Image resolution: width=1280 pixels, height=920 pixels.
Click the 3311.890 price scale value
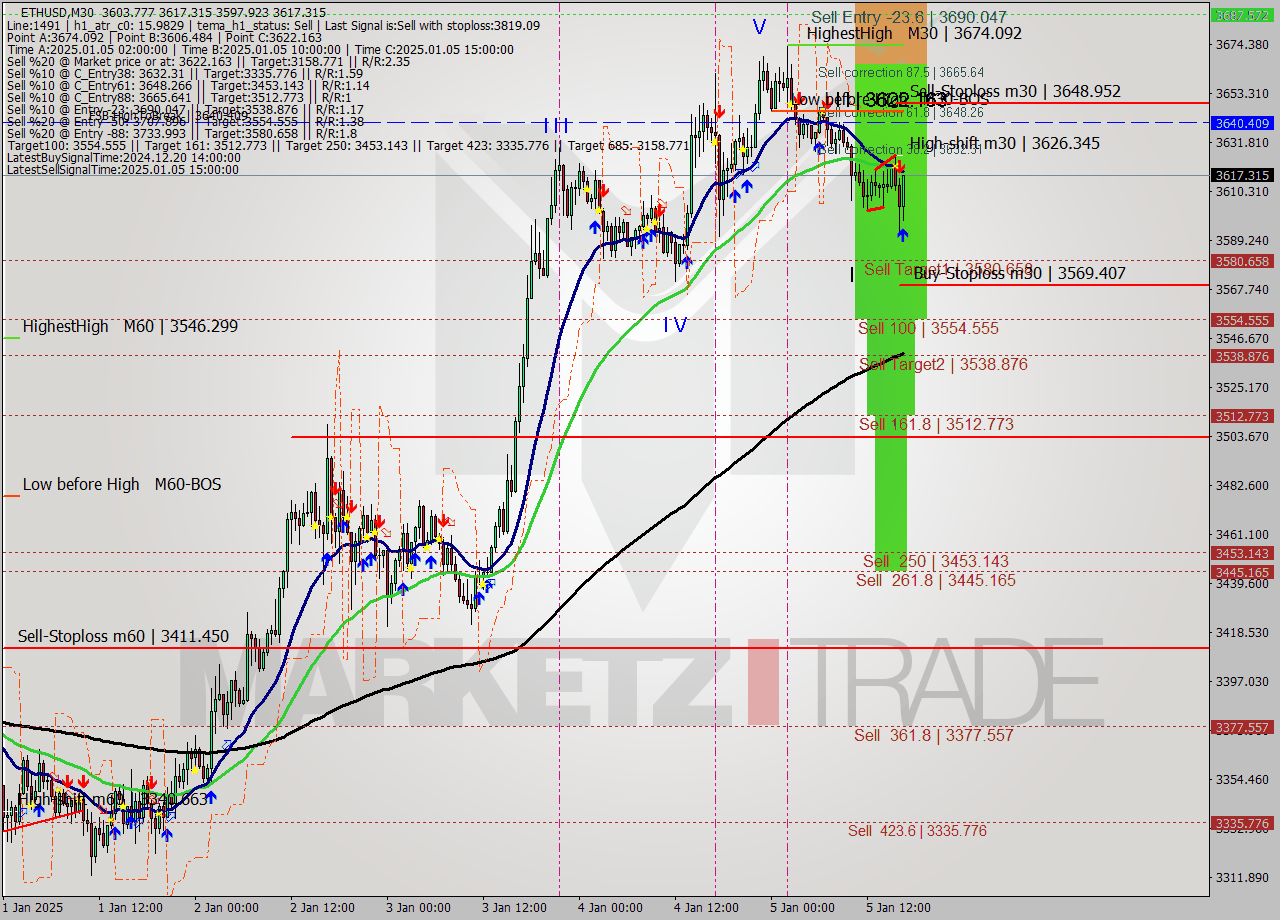pos(1242,877)
